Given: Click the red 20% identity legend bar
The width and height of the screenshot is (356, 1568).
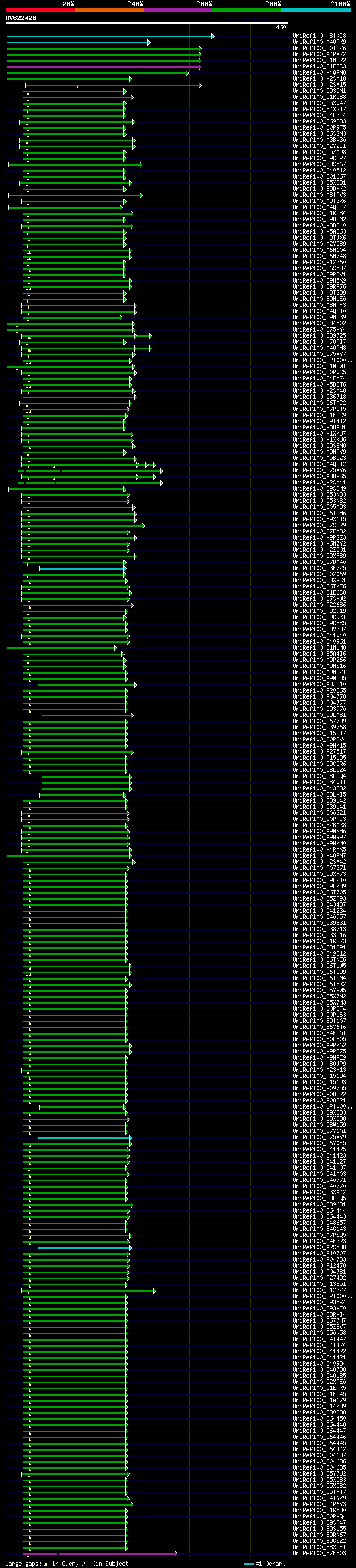Looking at the screenshot, I should (x=39, y=10).
